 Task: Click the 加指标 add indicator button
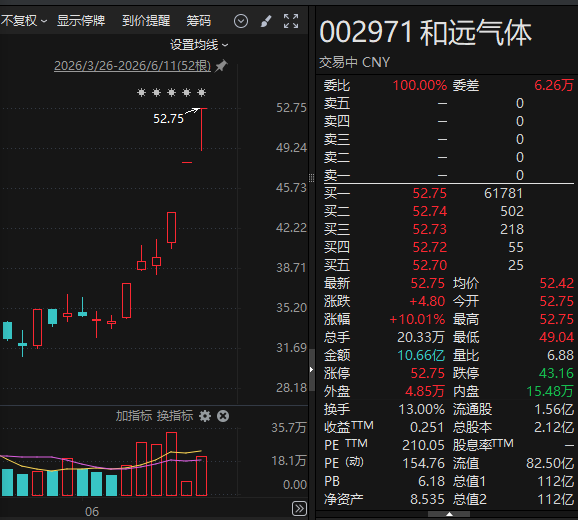[x=134, y=416]
